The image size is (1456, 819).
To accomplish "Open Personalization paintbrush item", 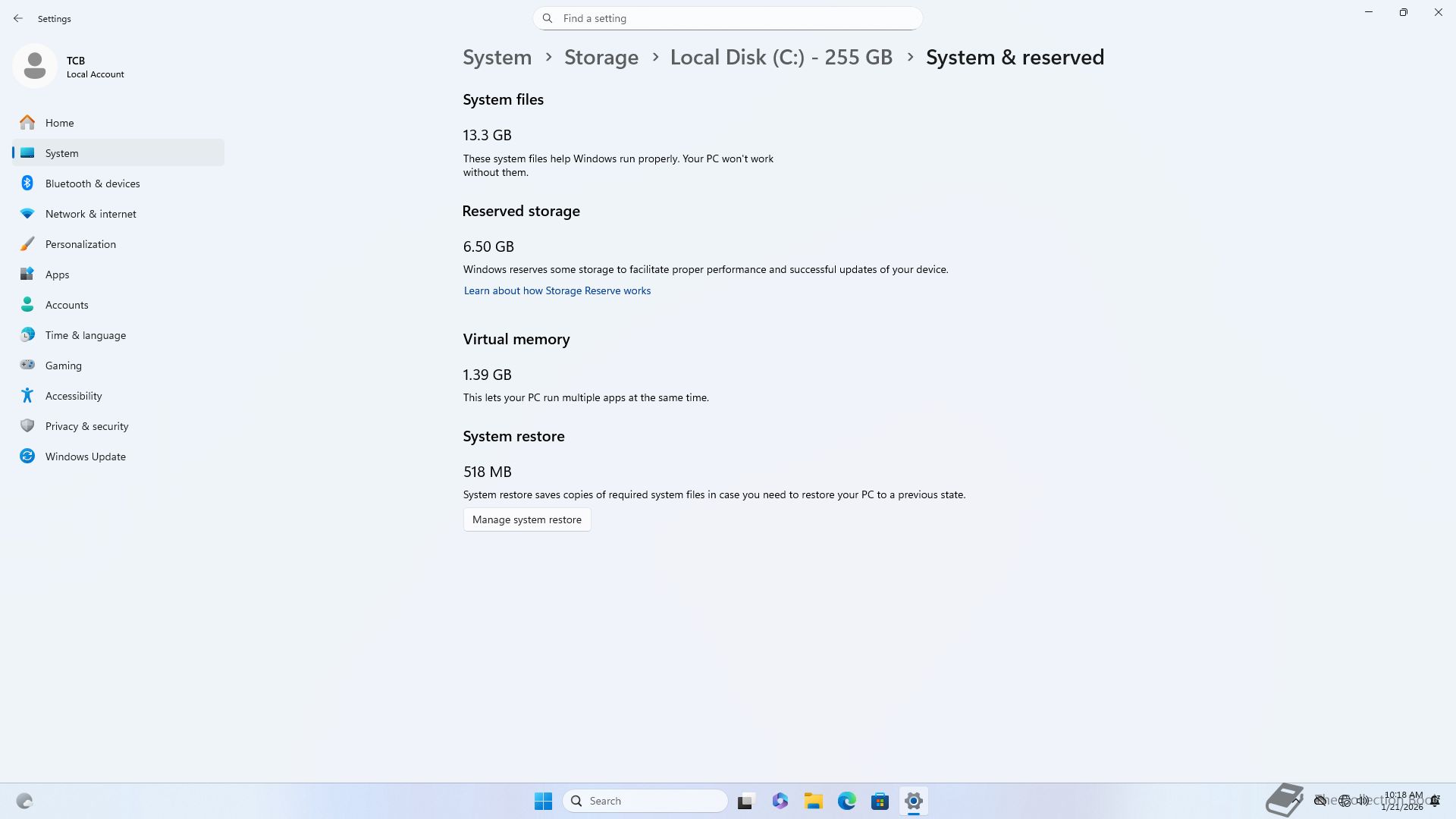I will point(27,244).
